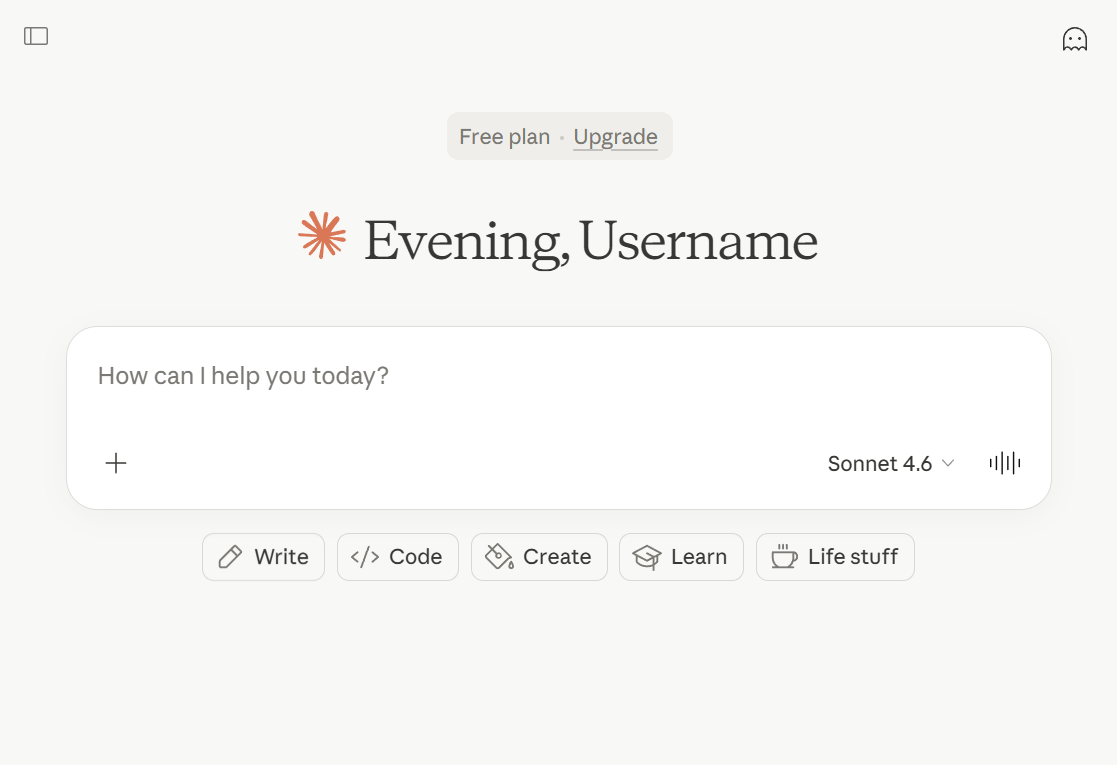Pick the Learn suggestion chip
Image resolution: width=1117 pixels, height=765 pixels.
[x=681, y=557]
